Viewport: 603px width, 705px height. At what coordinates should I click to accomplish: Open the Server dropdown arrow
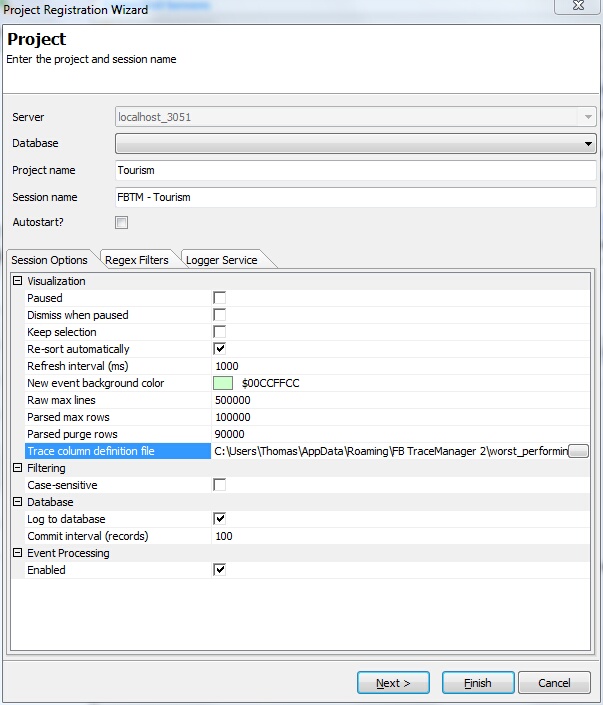tap(588, 117)
